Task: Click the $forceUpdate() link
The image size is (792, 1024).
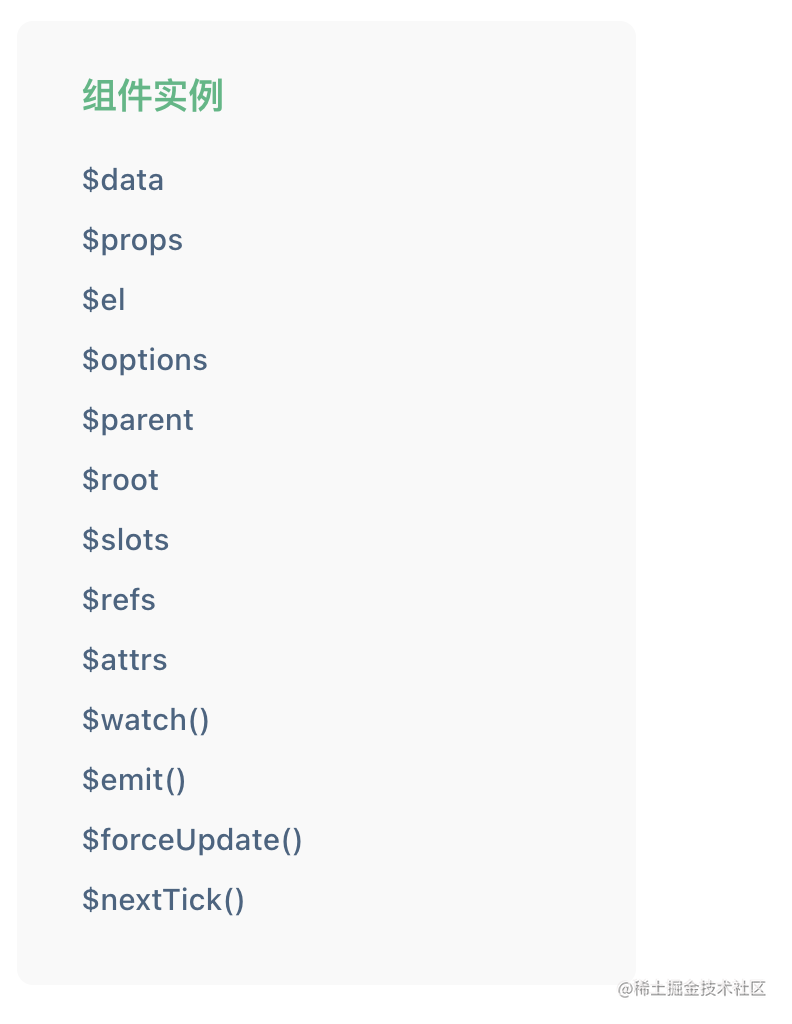Action: 192,840
